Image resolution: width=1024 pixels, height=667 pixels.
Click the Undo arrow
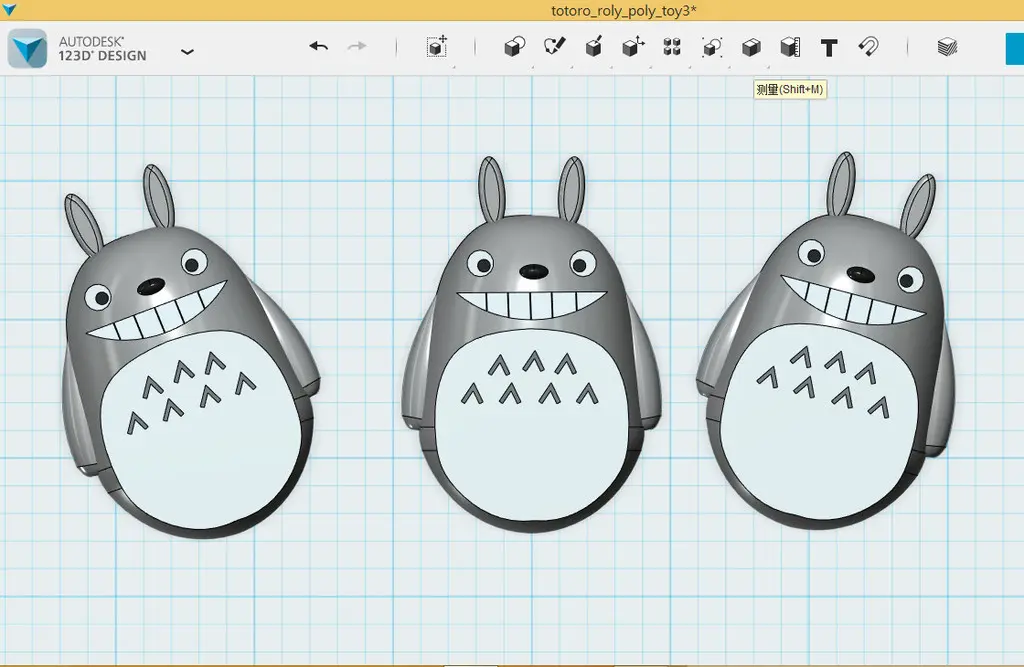coord(319,47)
